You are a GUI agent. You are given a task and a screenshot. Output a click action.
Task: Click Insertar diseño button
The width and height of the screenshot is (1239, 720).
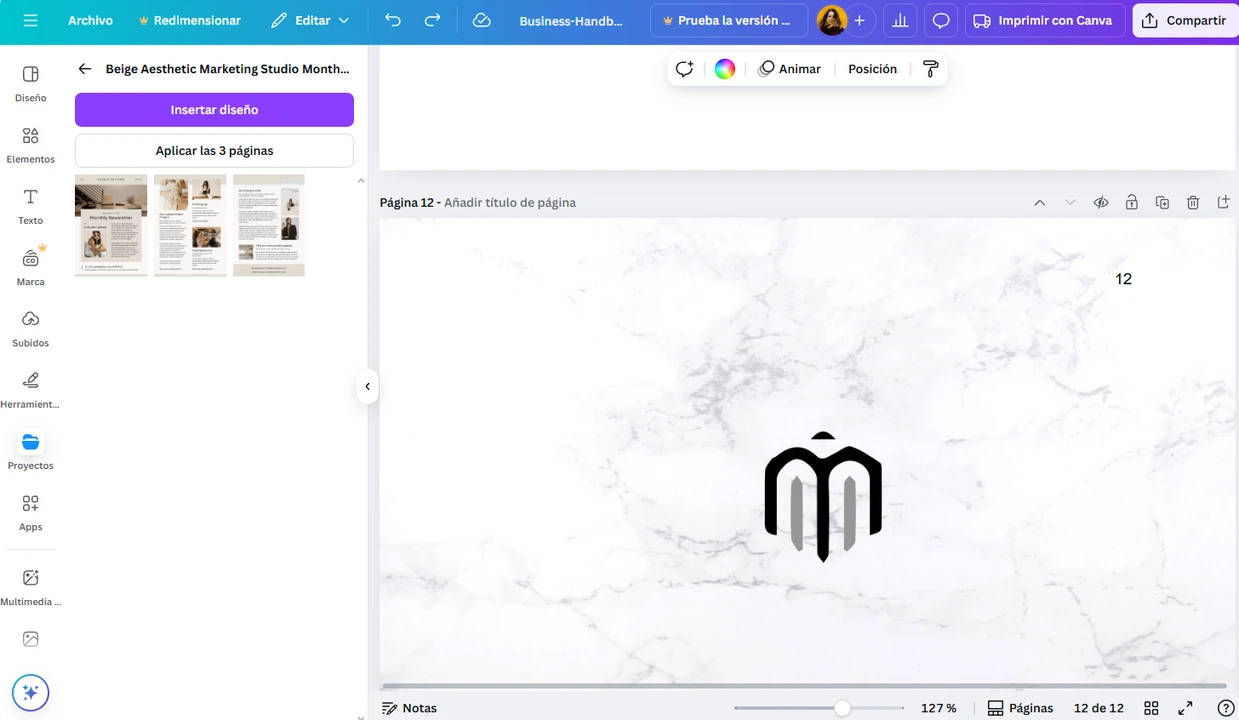click(214, 110)
